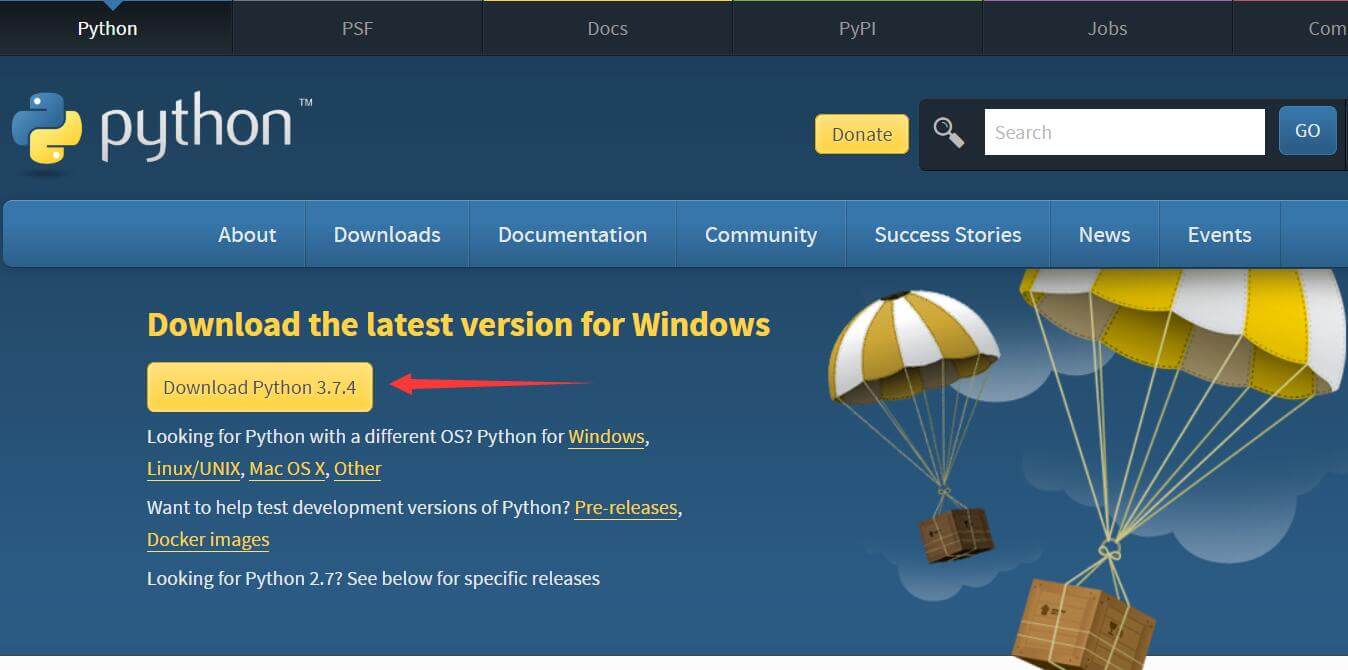The width and height of the screenshot is (1348, 670).
Task: Download Python 3.7.4 button
Action: tap(260, 388)
